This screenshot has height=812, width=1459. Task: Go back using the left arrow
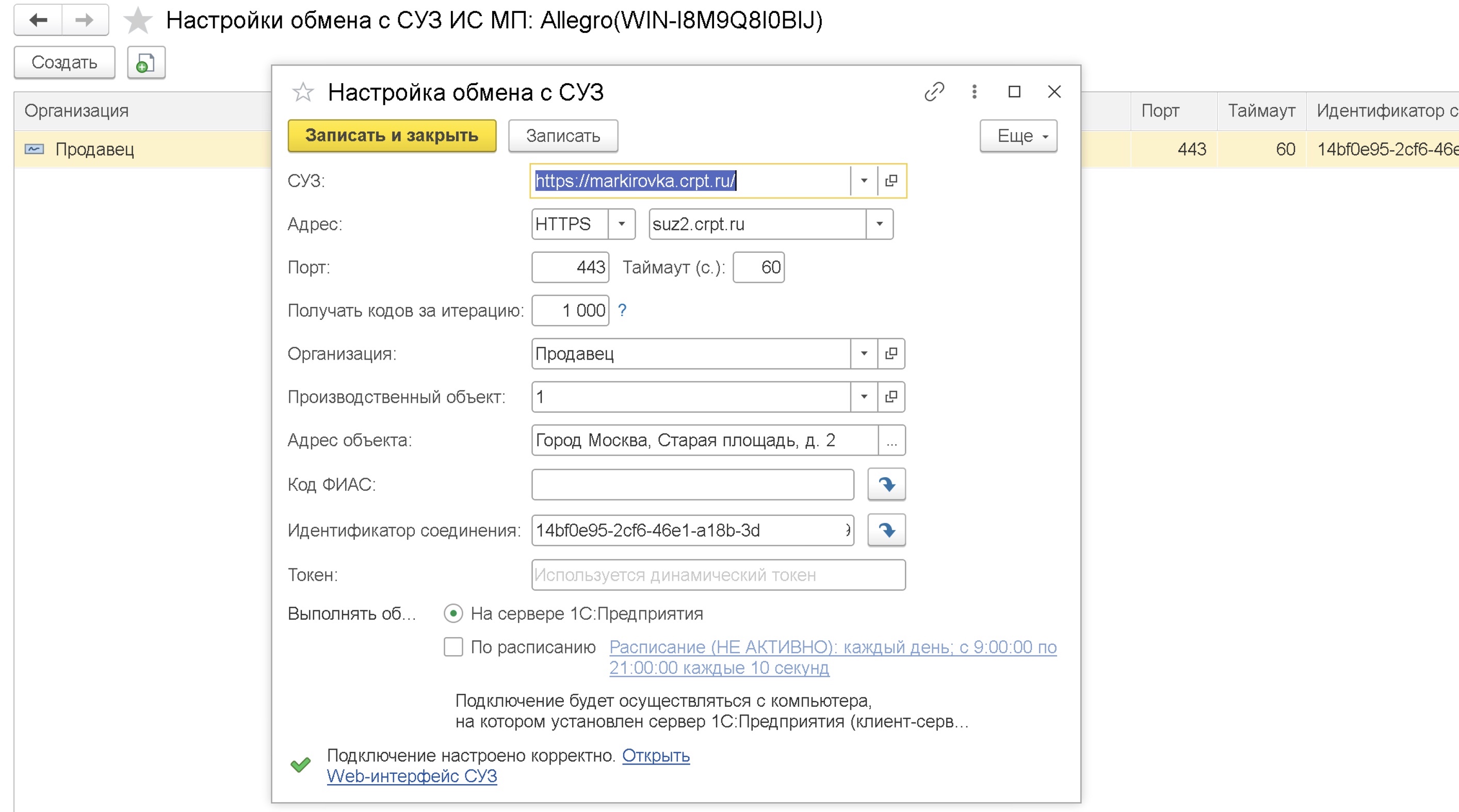(x=38, y=21)
